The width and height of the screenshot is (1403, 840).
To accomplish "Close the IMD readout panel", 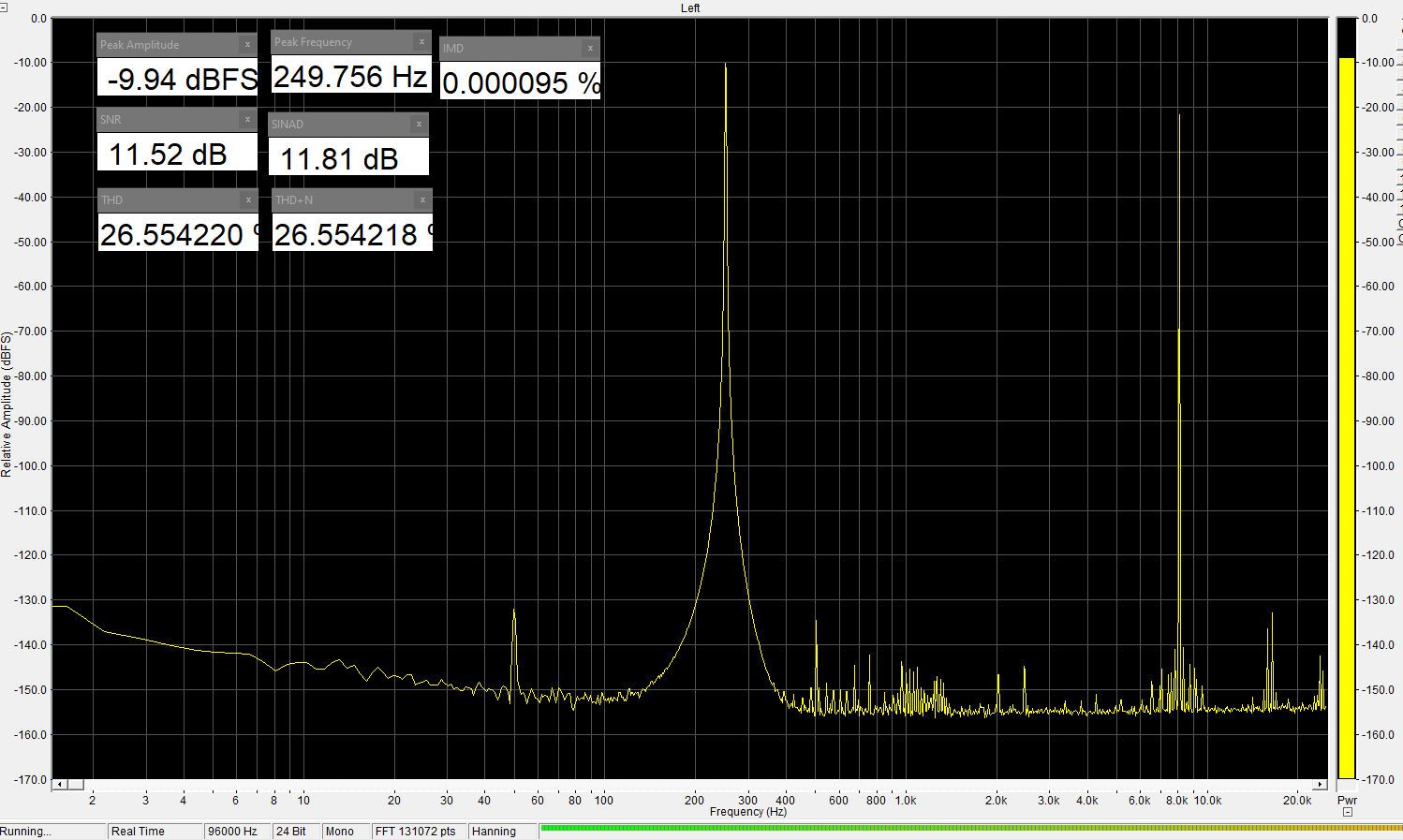I will 590,48.
